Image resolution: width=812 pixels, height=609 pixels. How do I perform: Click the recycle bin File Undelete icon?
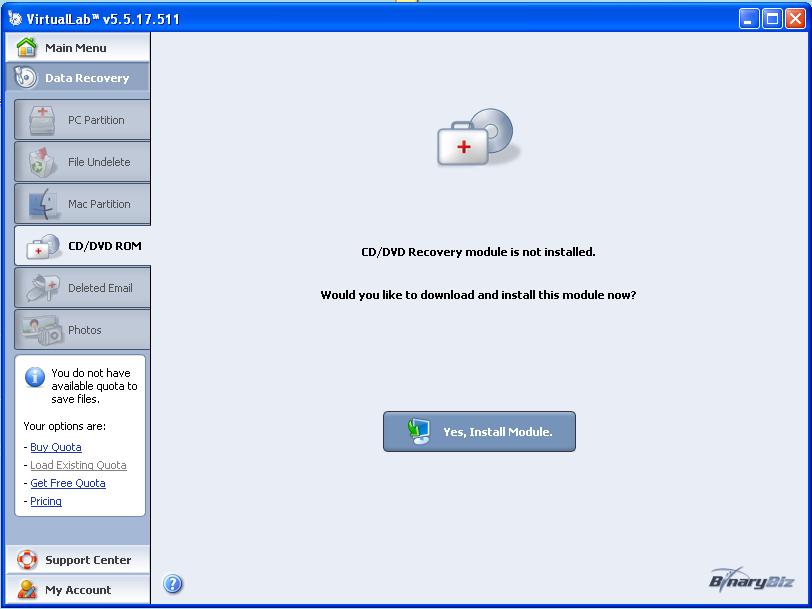[41, 162]
